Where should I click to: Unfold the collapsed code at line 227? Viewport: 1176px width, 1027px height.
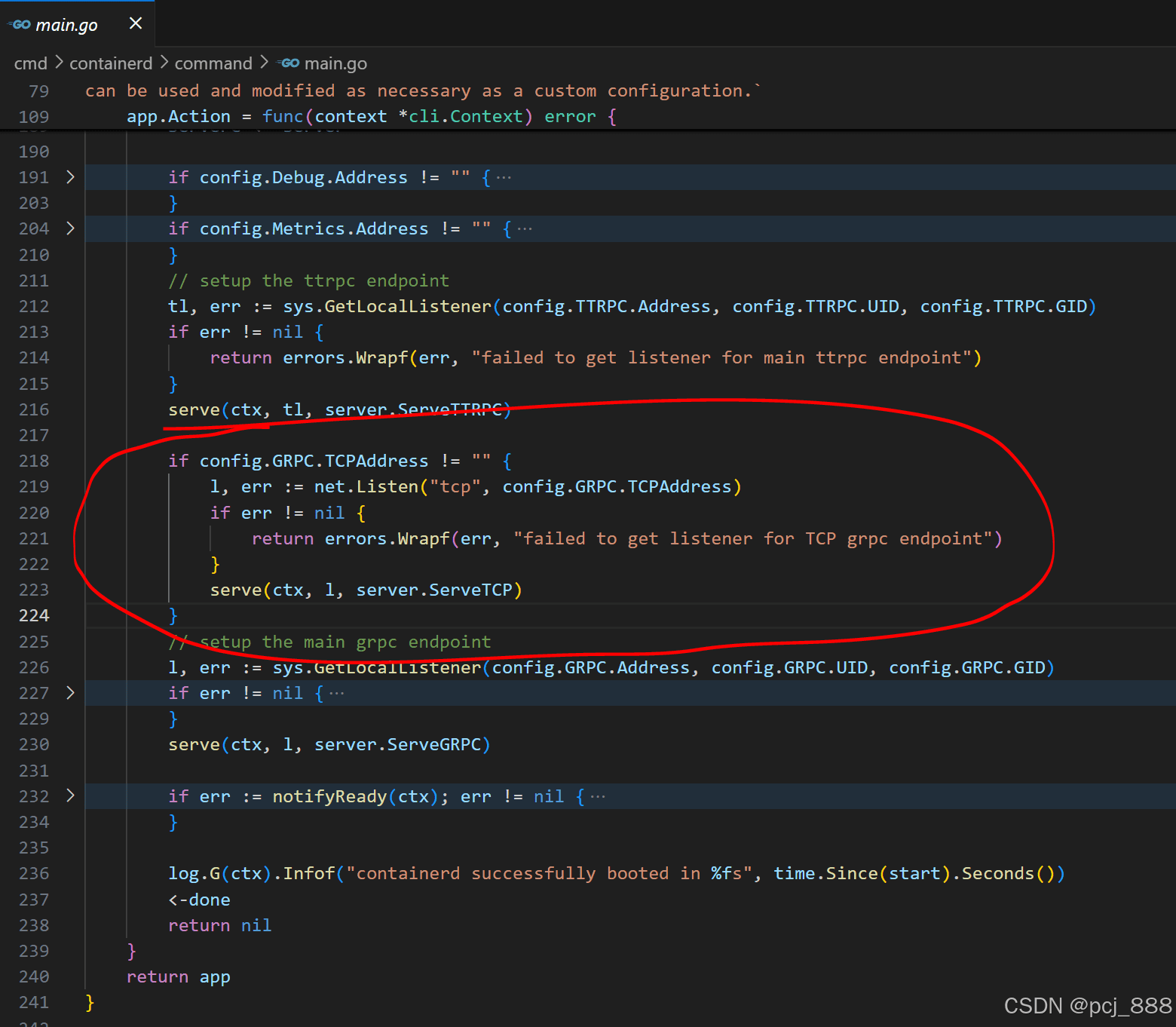click(x=70, y=693)
